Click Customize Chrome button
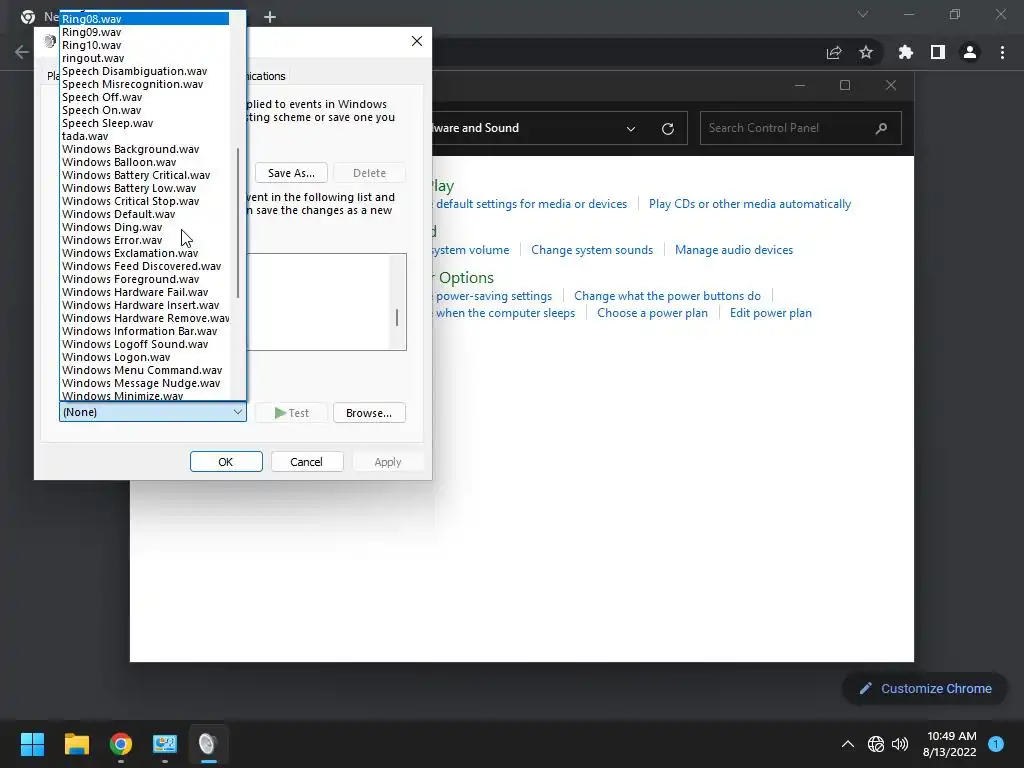This screenshot has height=768, width=1024. pyautogui.click(x=925, y=688)
